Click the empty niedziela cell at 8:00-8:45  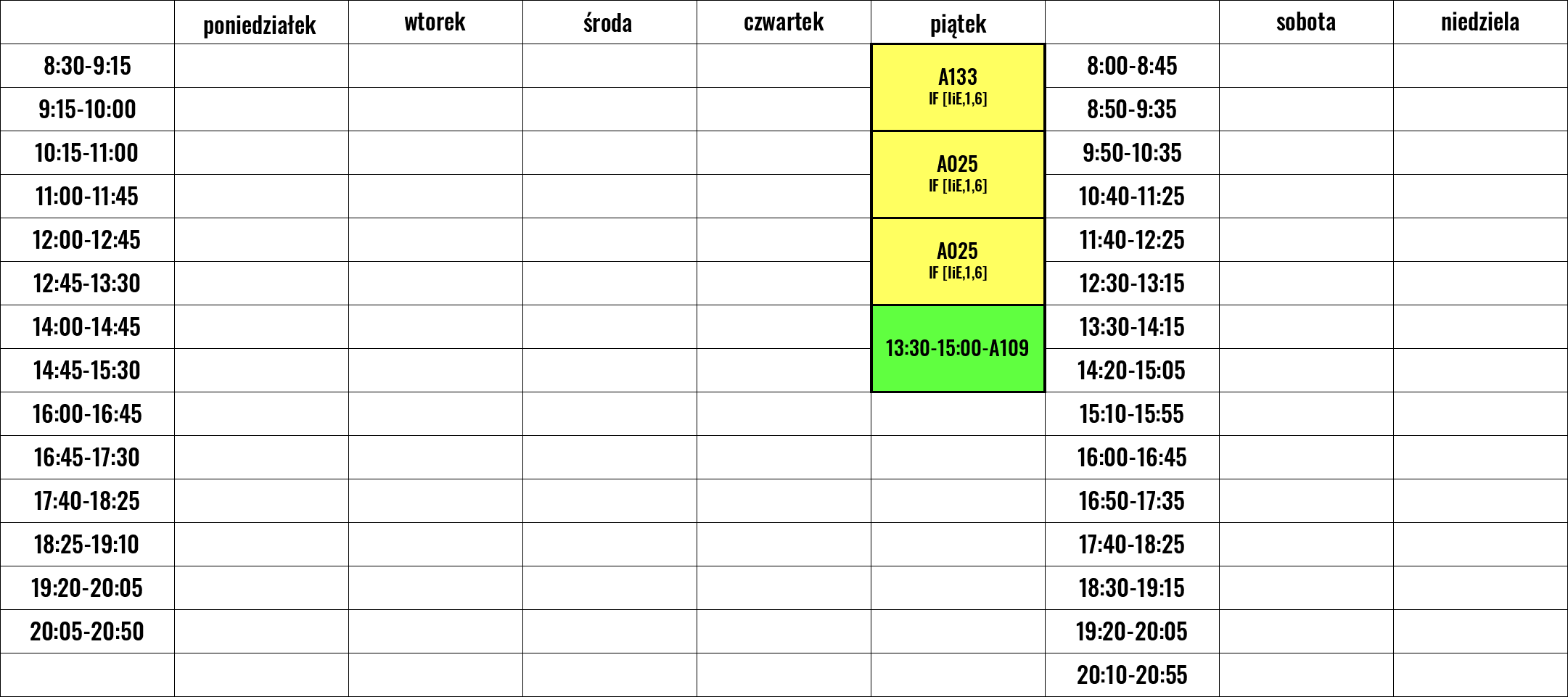pyautogui.click(x=1480, y=66)
